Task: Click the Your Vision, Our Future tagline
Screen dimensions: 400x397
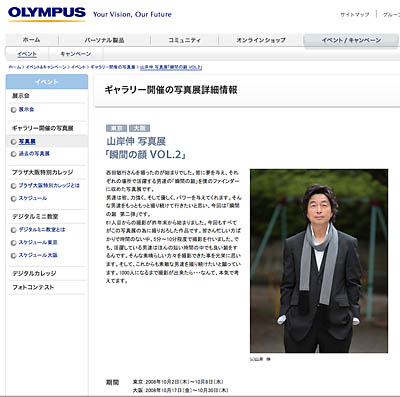Action: coord(132,14)
